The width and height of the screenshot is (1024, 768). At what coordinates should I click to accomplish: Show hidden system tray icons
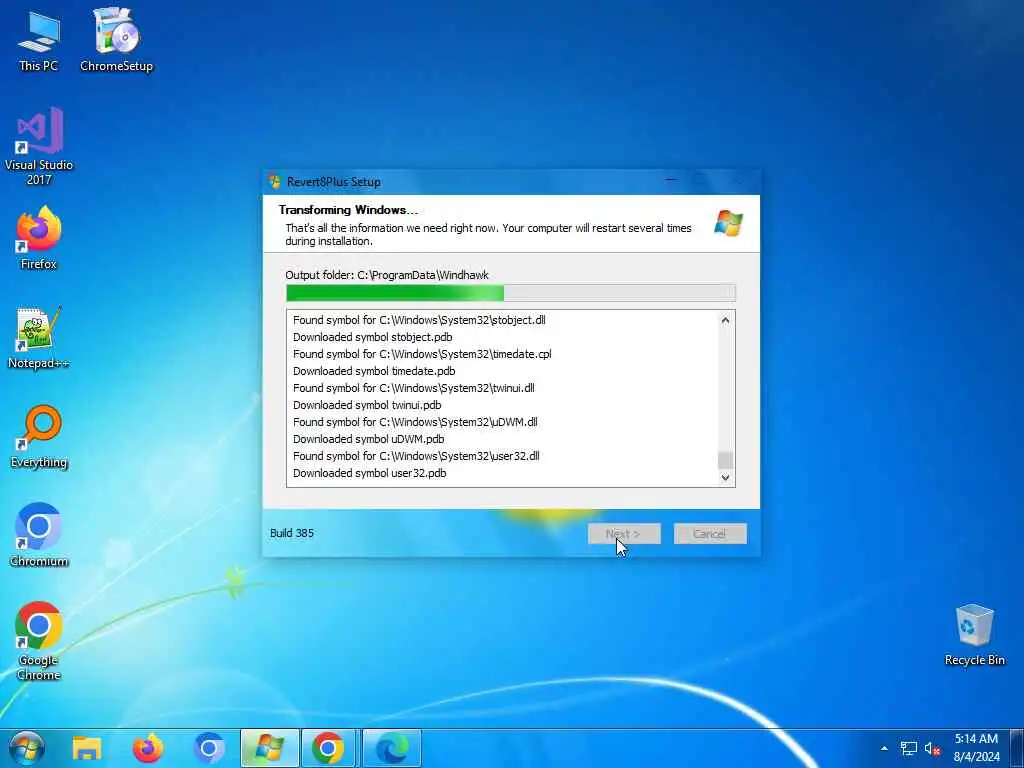[884, 748]
